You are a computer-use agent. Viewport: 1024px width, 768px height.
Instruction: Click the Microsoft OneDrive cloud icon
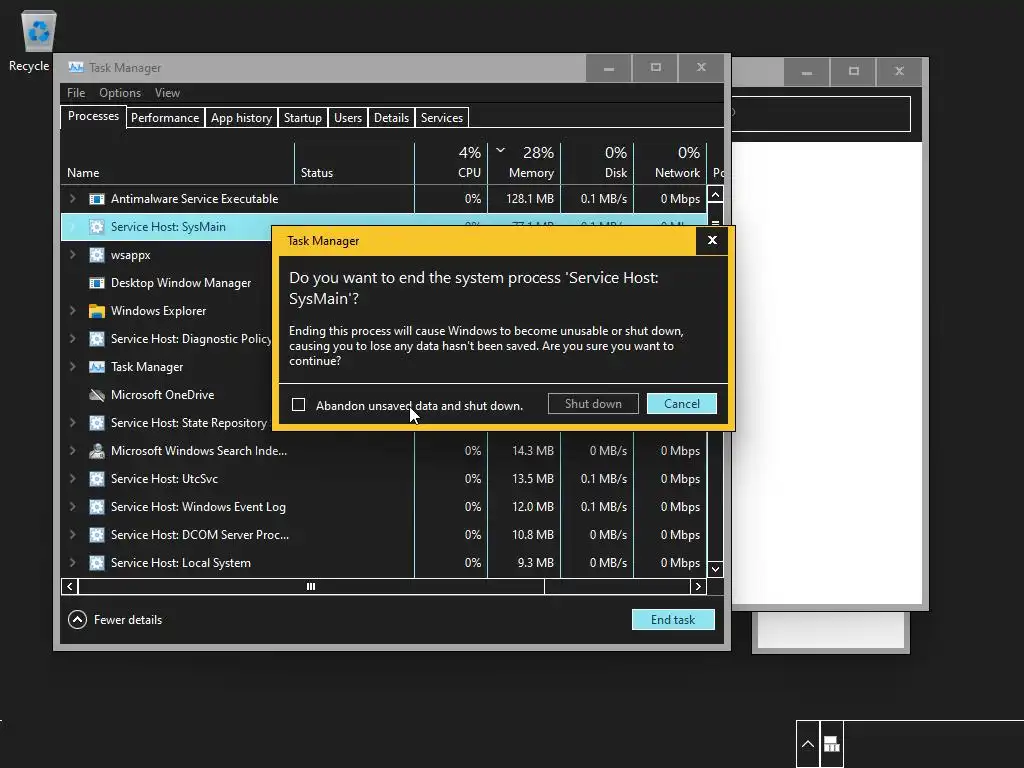(97, 395)
